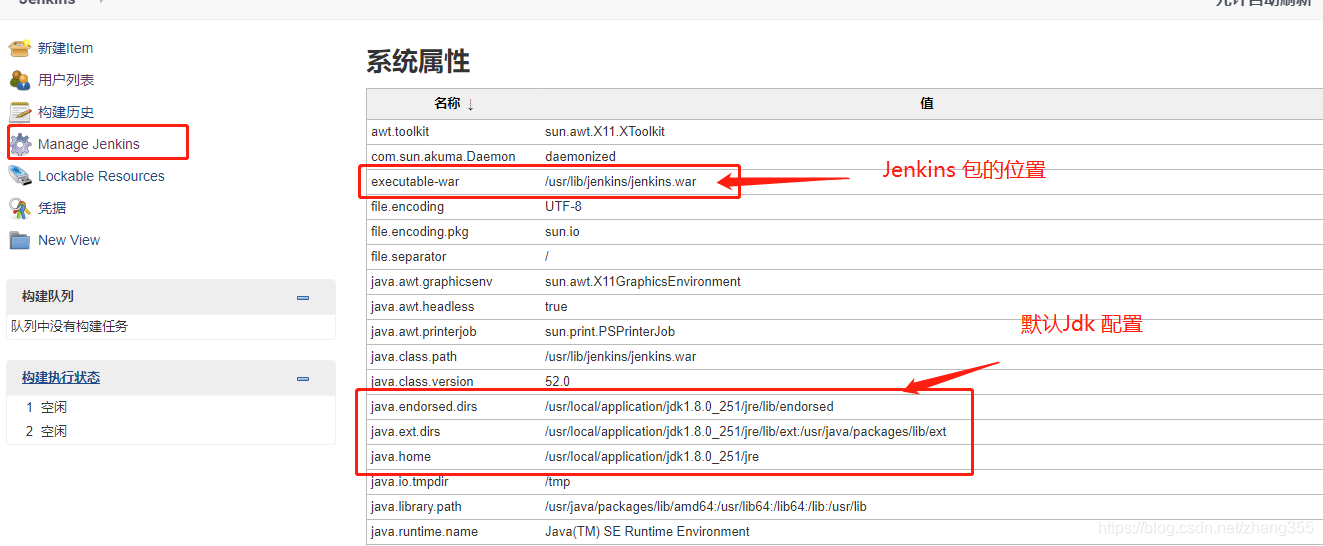The image size is (1323, 546).
Task: Select the daemonized value
Action: (x=580, y=156)
